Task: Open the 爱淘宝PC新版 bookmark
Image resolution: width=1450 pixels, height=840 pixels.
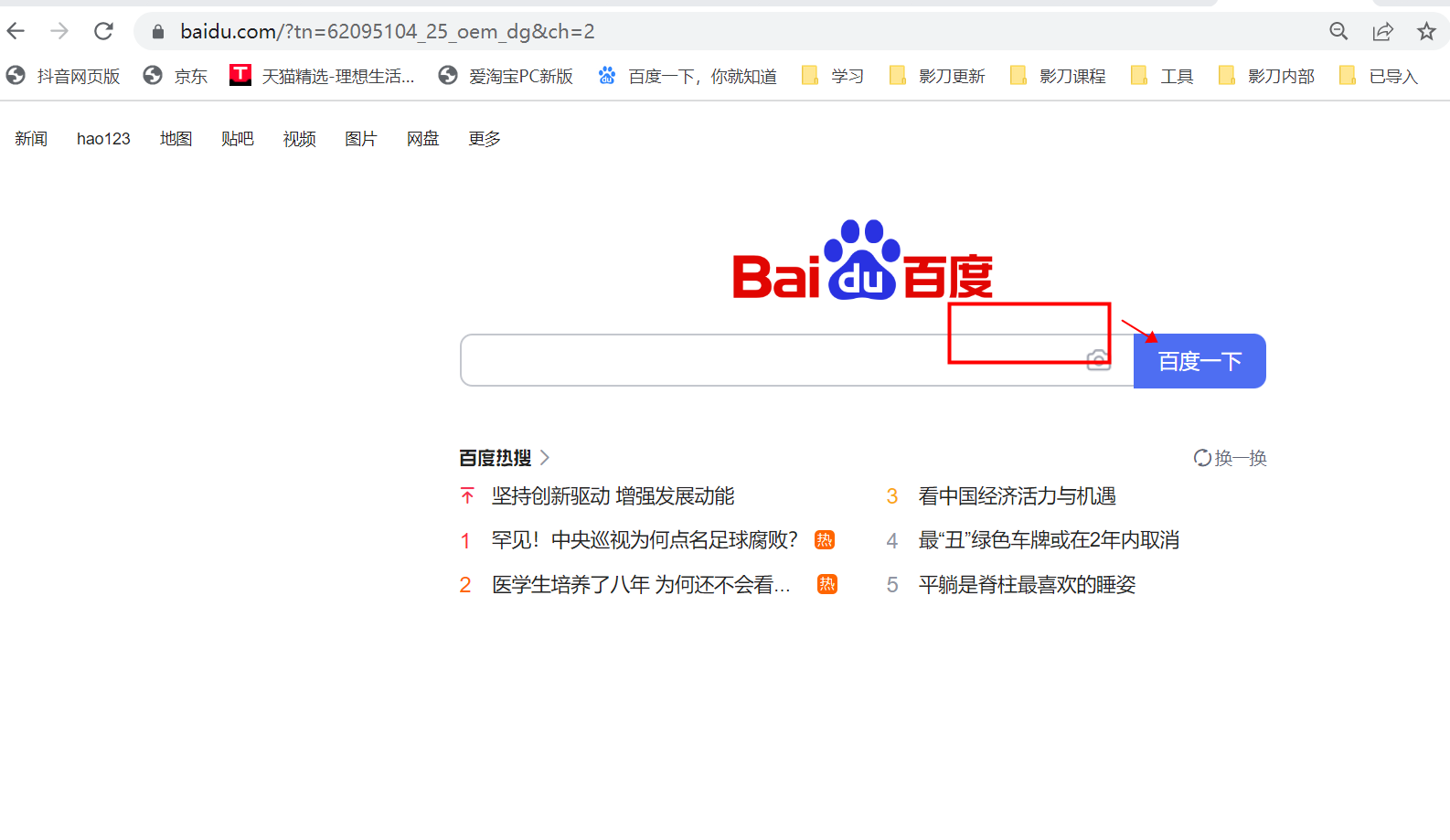Action: [x=506, y=76]
